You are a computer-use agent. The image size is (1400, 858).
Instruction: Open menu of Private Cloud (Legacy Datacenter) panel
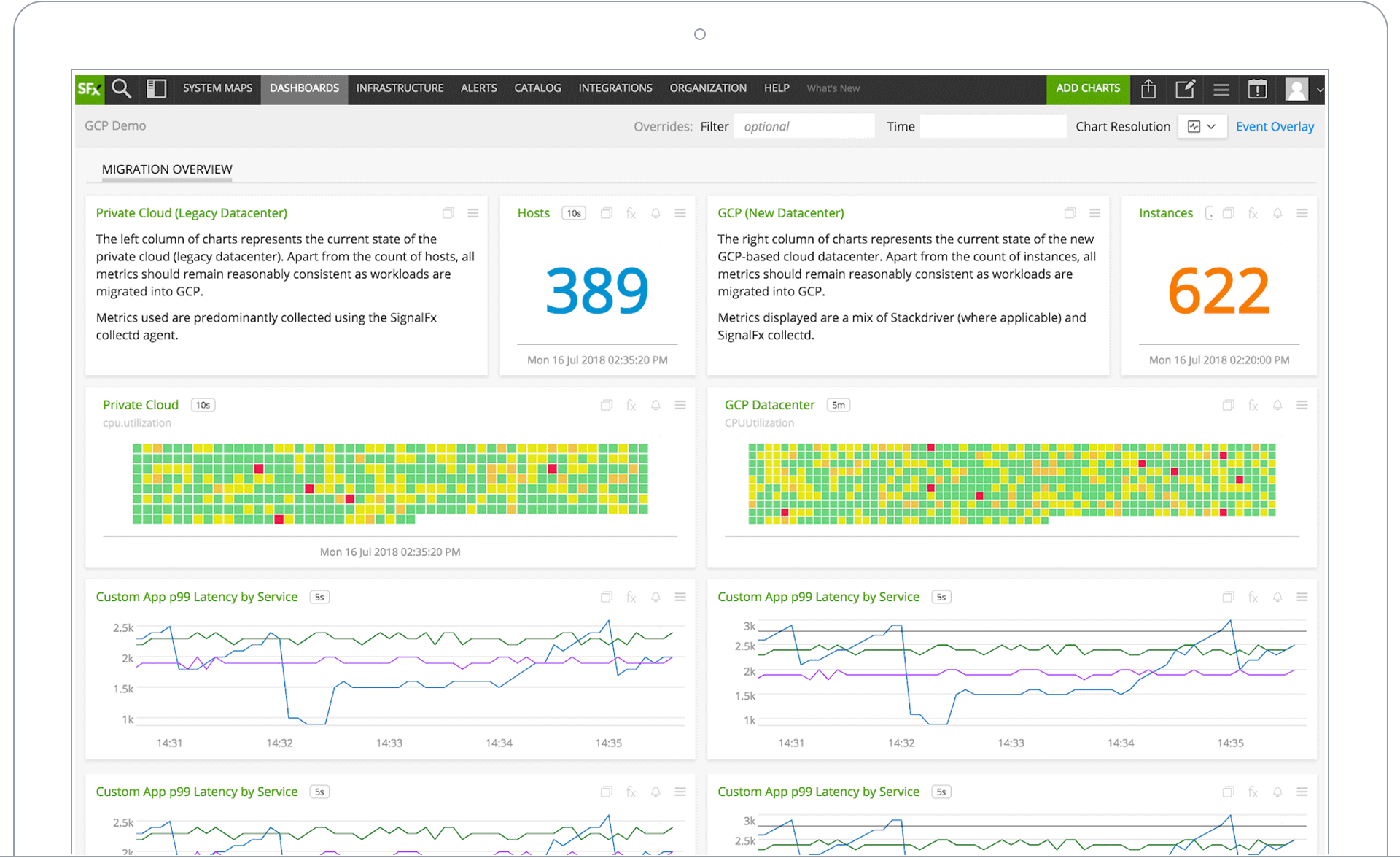pos(473,213)
